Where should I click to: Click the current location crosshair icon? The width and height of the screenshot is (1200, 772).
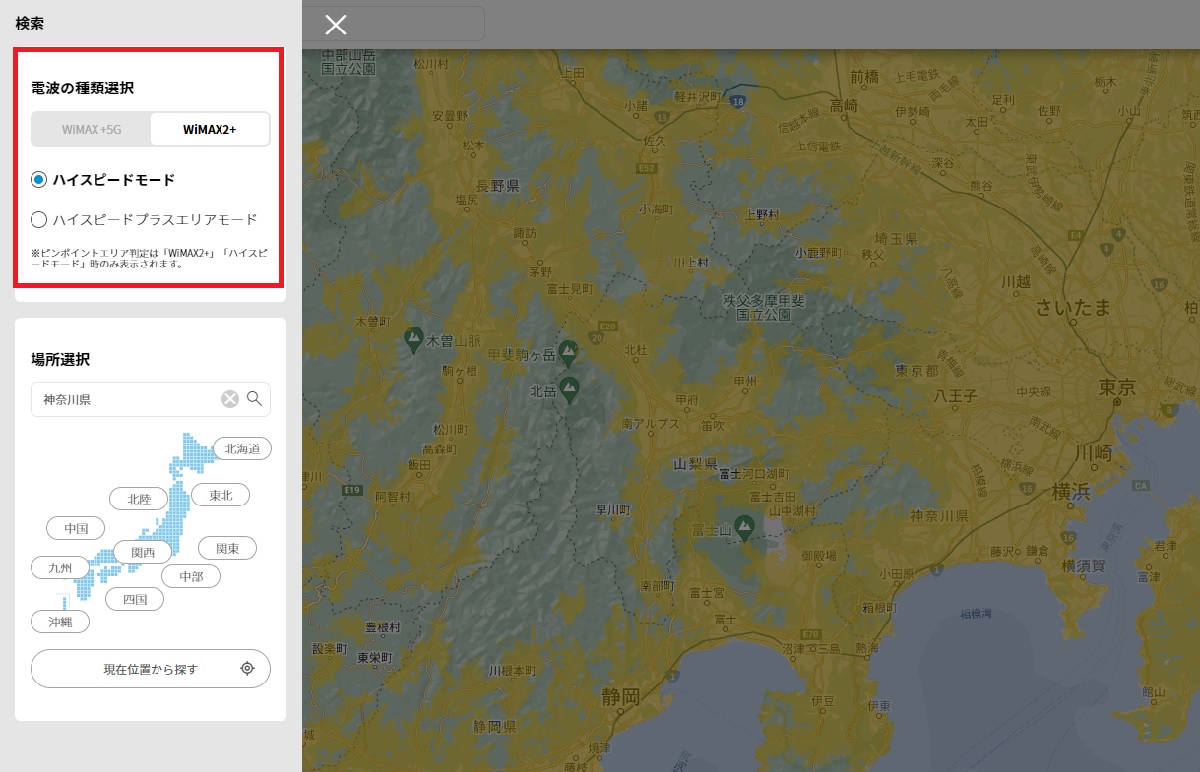tap(248, 669)
